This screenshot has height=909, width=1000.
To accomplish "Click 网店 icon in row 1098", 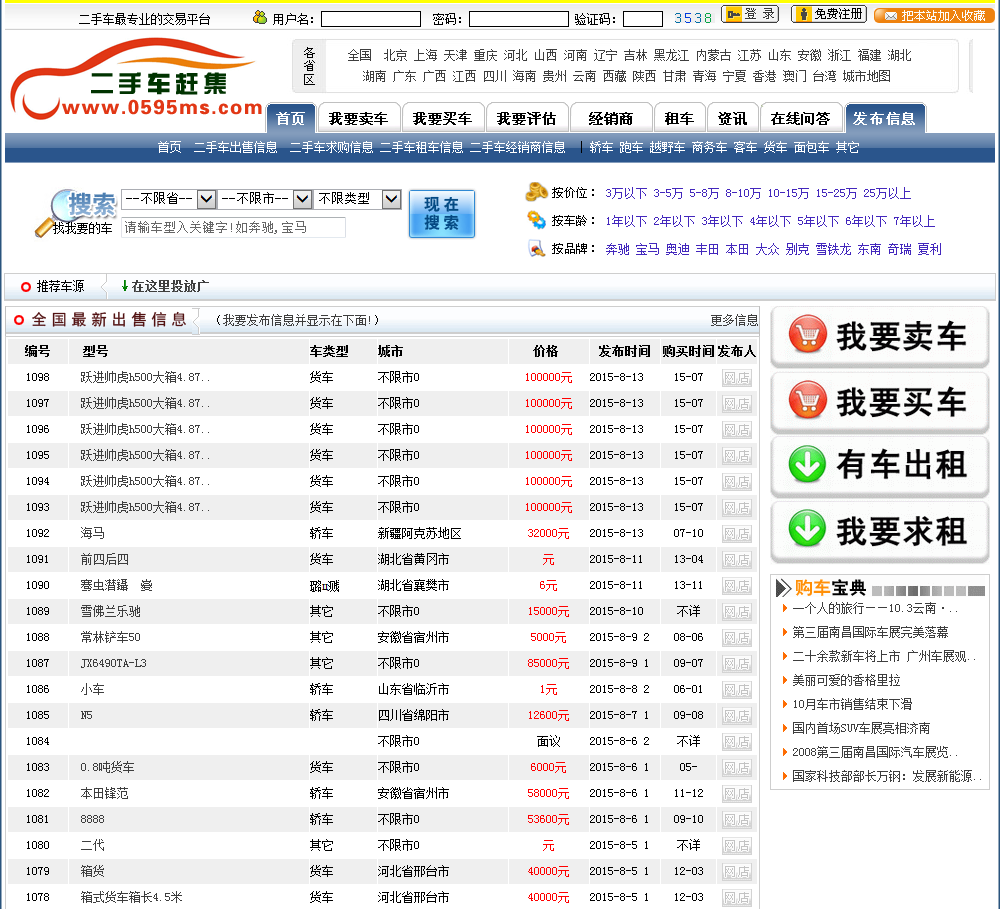I will coord(737,378).
